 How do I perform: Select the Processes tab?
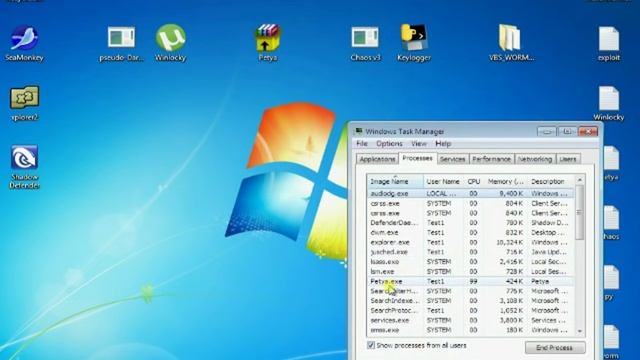417,158
